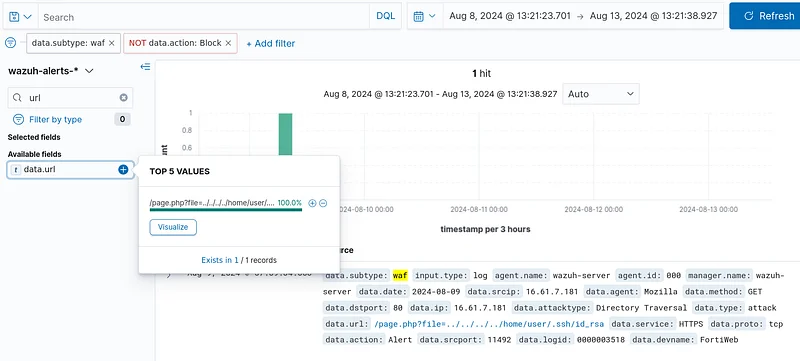Edit the data.subtype: waf filter pill
This screenshot has width=800, height=361.
[68, 43]
